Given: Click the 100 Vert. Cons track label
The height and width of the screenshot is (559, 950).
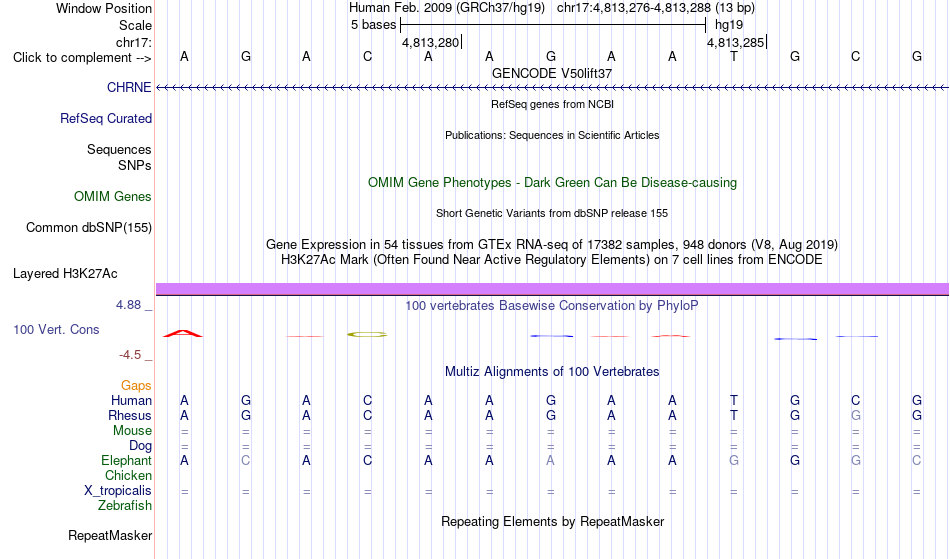Looking at the screenshot, I should tap(56, 329).
